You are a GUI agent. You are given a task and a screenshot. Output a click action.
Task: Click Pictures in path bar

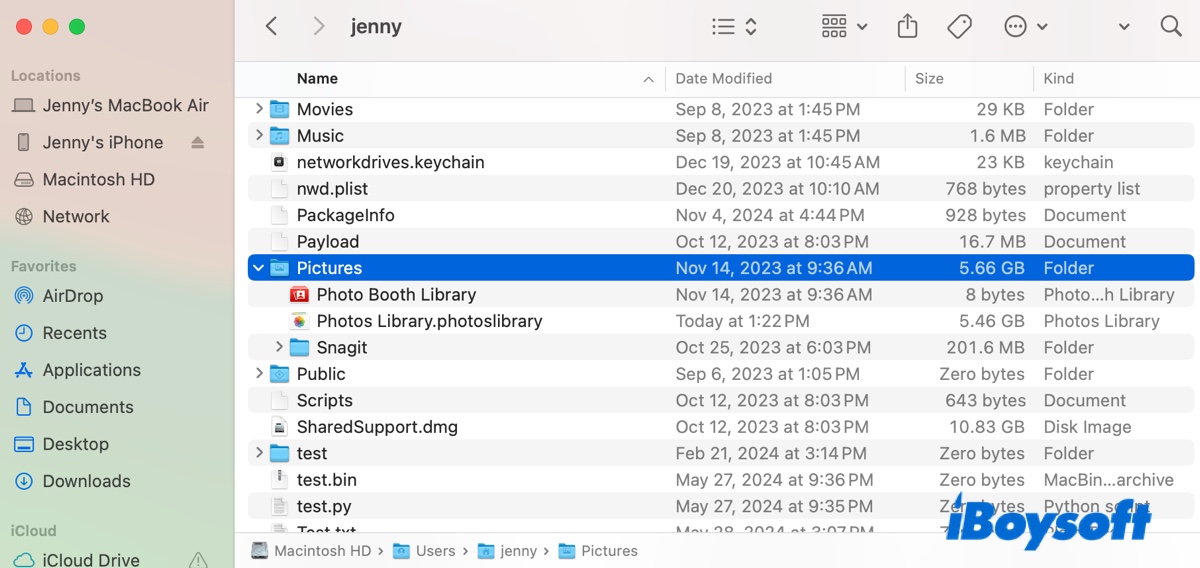pyautogui.click(x=598, y=551)
